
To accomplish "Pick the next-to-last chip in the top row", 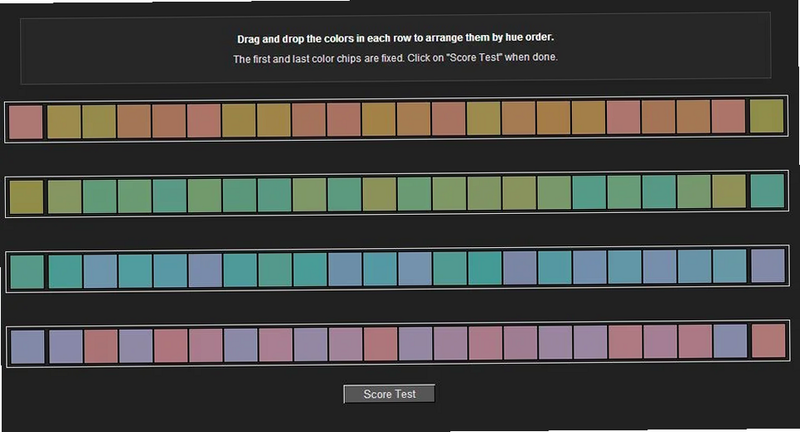I will point(729,117).
